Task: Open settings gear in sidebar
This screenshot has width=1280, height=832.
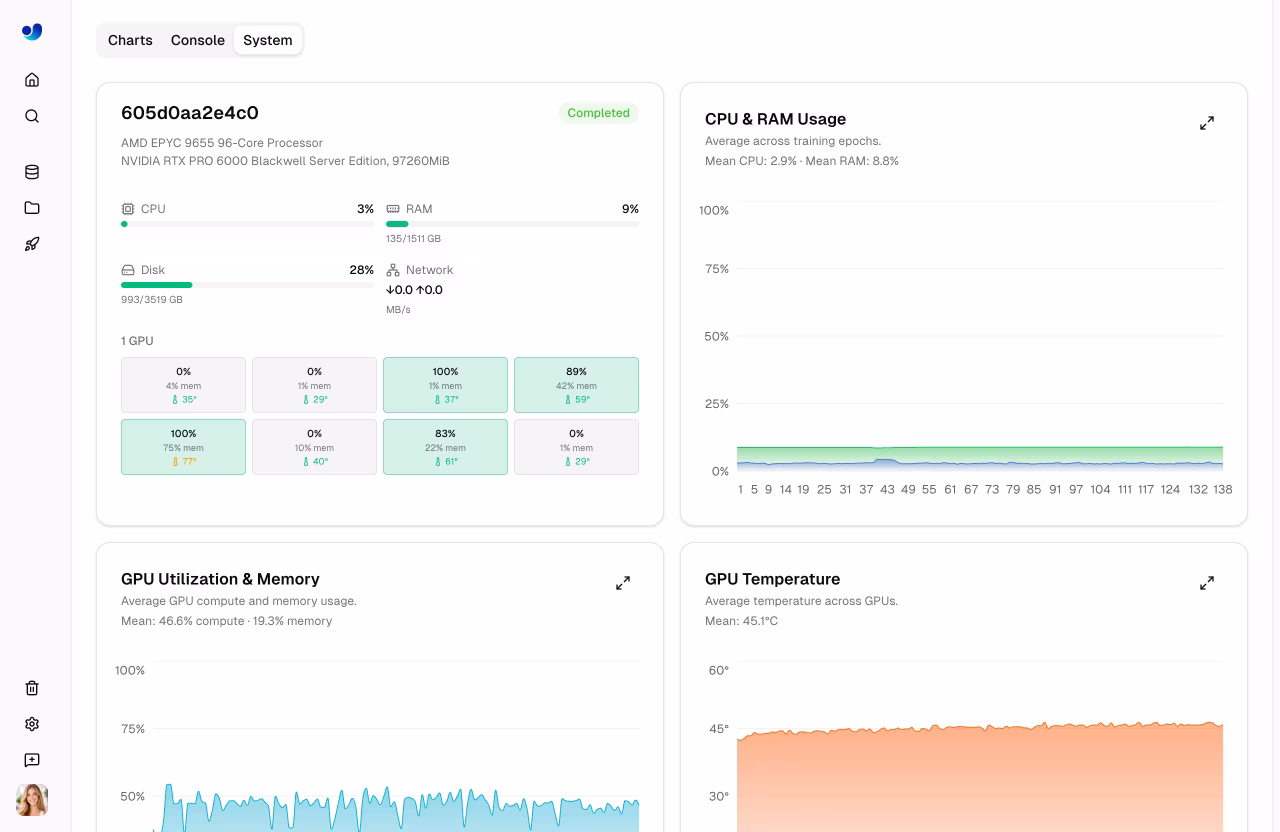Action: (x=32, y=724)
